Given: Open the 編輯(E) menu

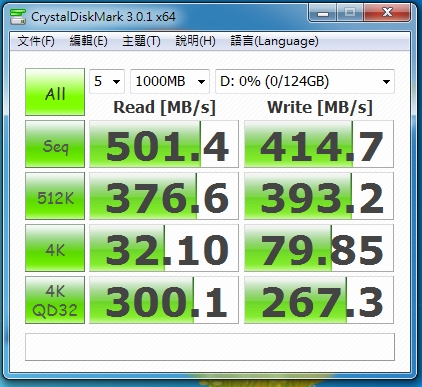Looking at the screenshot, I should tap(88, 41).
